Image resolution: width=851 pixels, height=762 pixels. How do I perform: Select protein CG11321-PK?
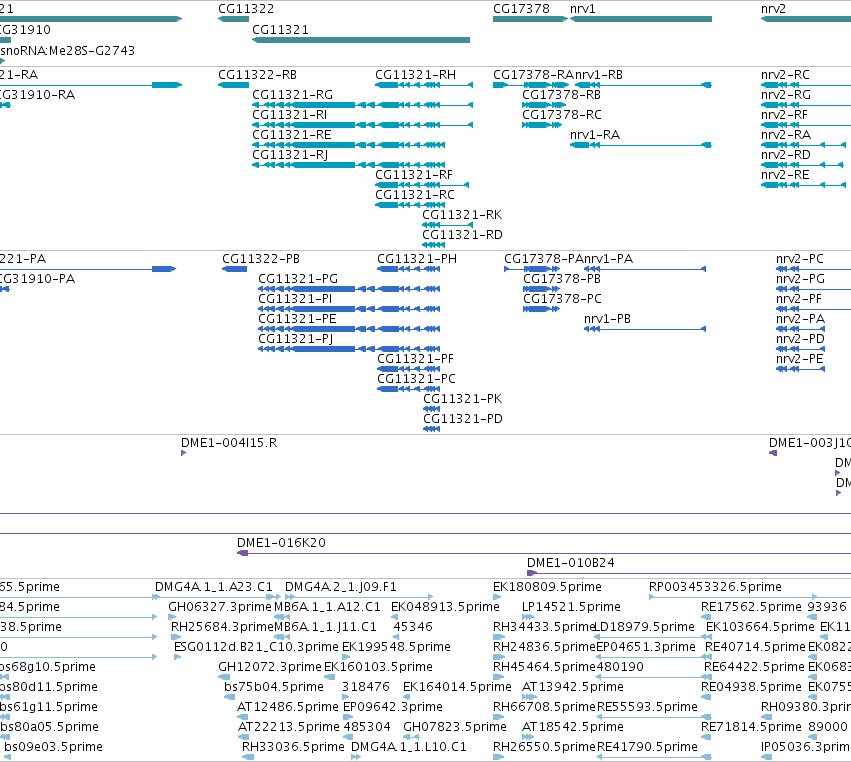coord(462,399)
